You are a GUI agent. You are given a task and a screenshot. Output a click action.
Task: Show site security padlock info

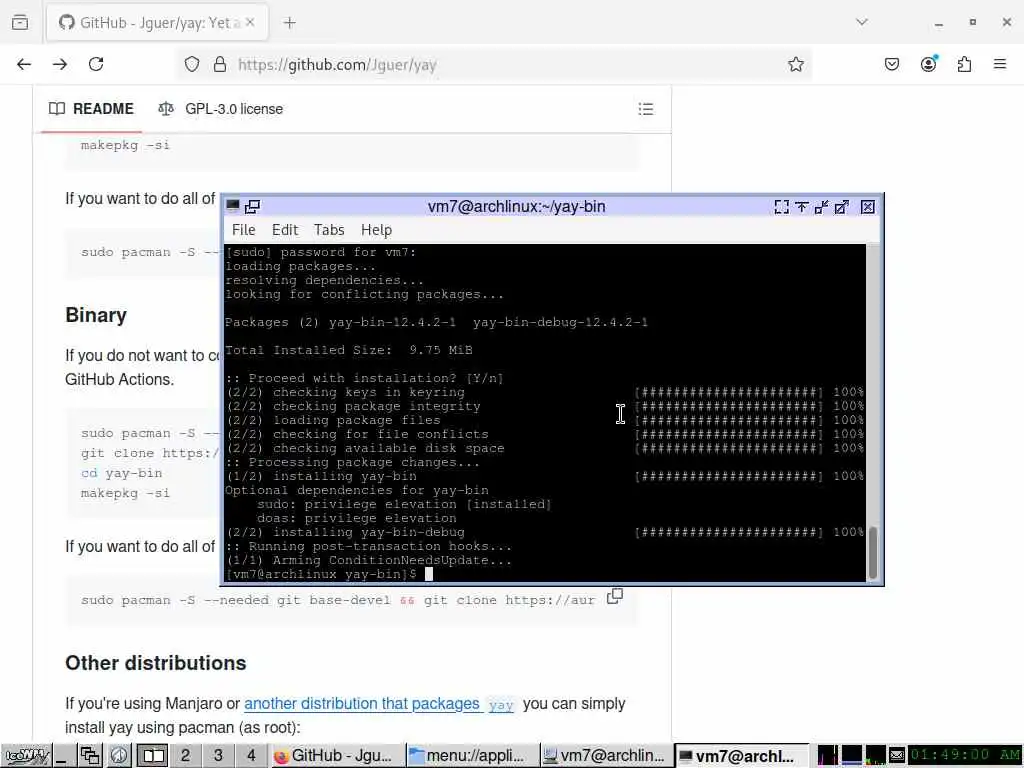220,64
